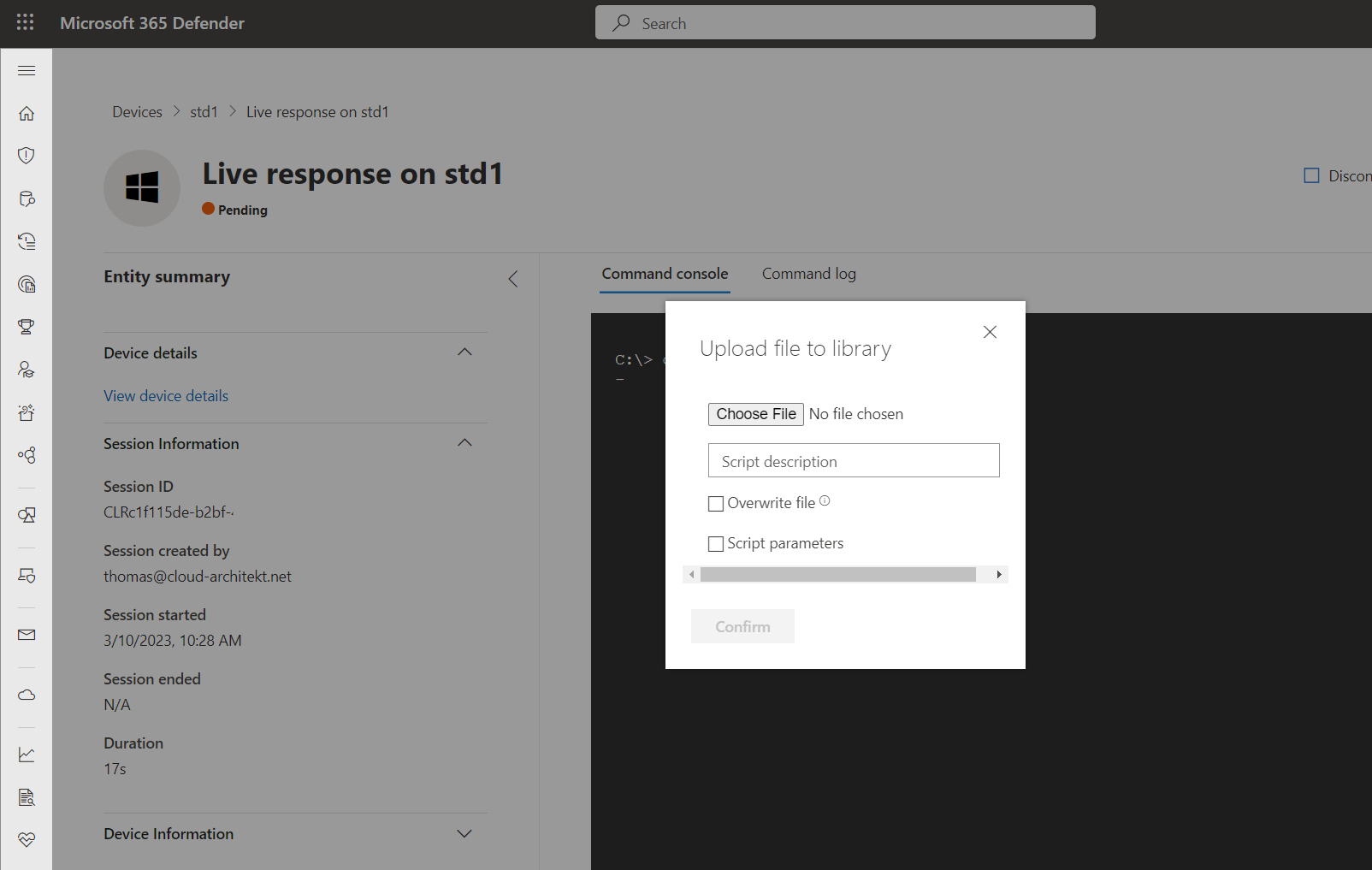Go to std1 breadcrumb
Screen dimensions: 1372x870
(204, 112)
